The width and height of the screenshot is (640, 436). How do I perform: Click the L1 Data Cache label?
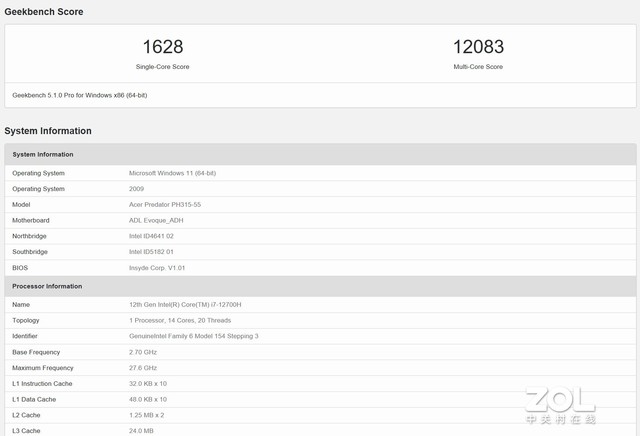pyautogui.click(x=34, y=399)
